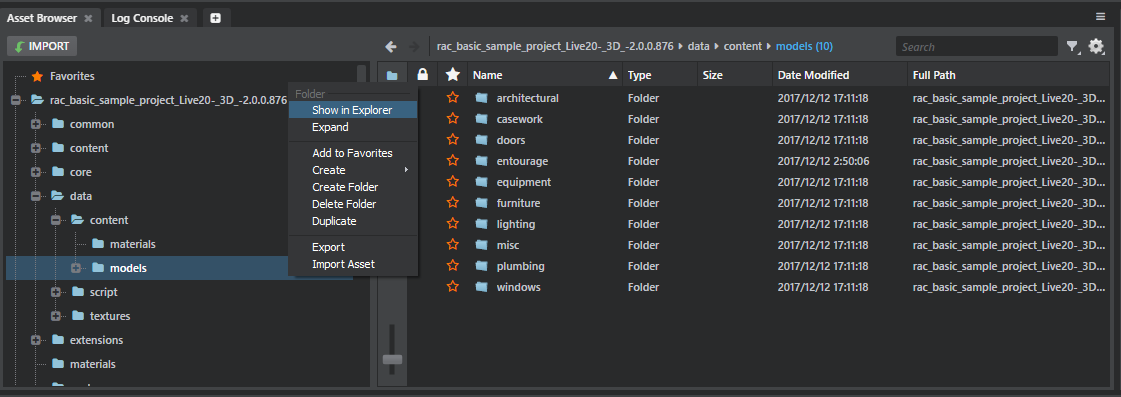The height and width of the screenshot is (397, 1121).
Task: Collapse the rac_basic_sample_project root node
Action: [15, 100]
